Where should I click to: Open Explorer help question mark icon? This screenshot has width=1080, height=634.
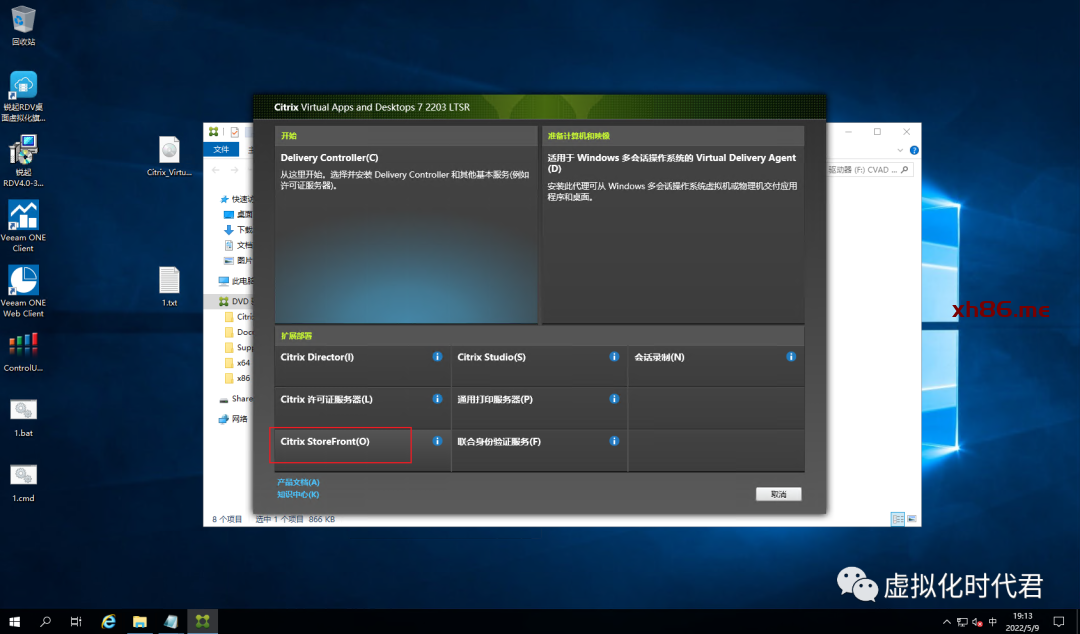(914, 150)
